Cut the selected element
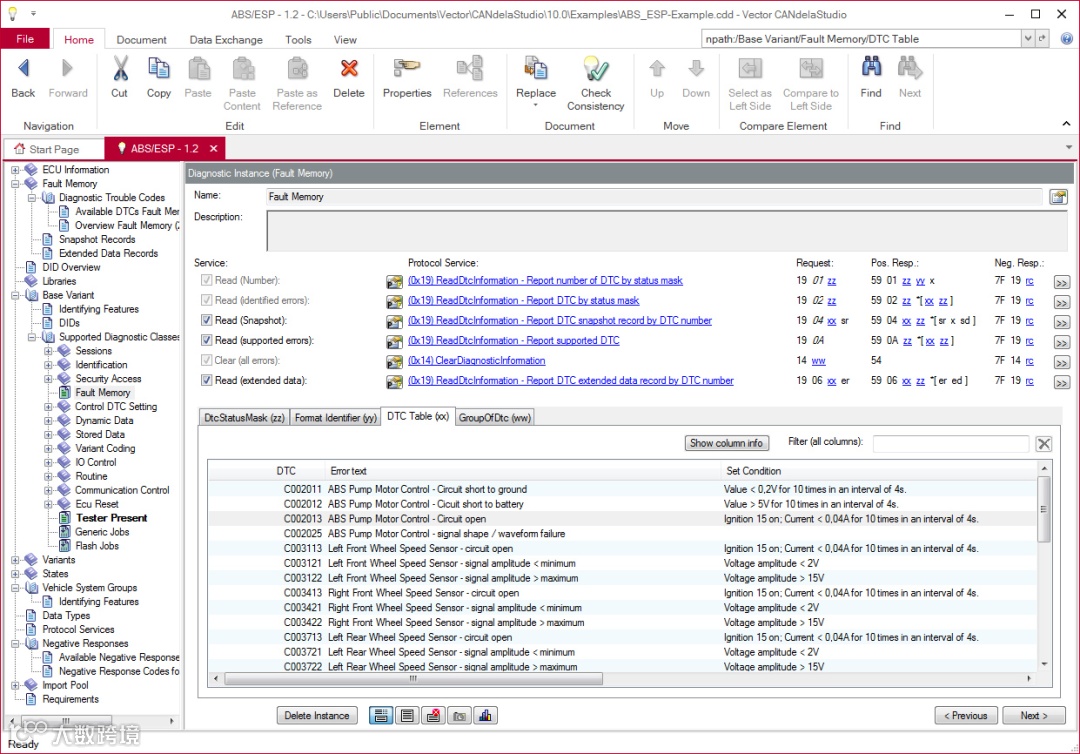Image resolution: width=1080 pixels, height=754 pixels. [x=119, y=78]
